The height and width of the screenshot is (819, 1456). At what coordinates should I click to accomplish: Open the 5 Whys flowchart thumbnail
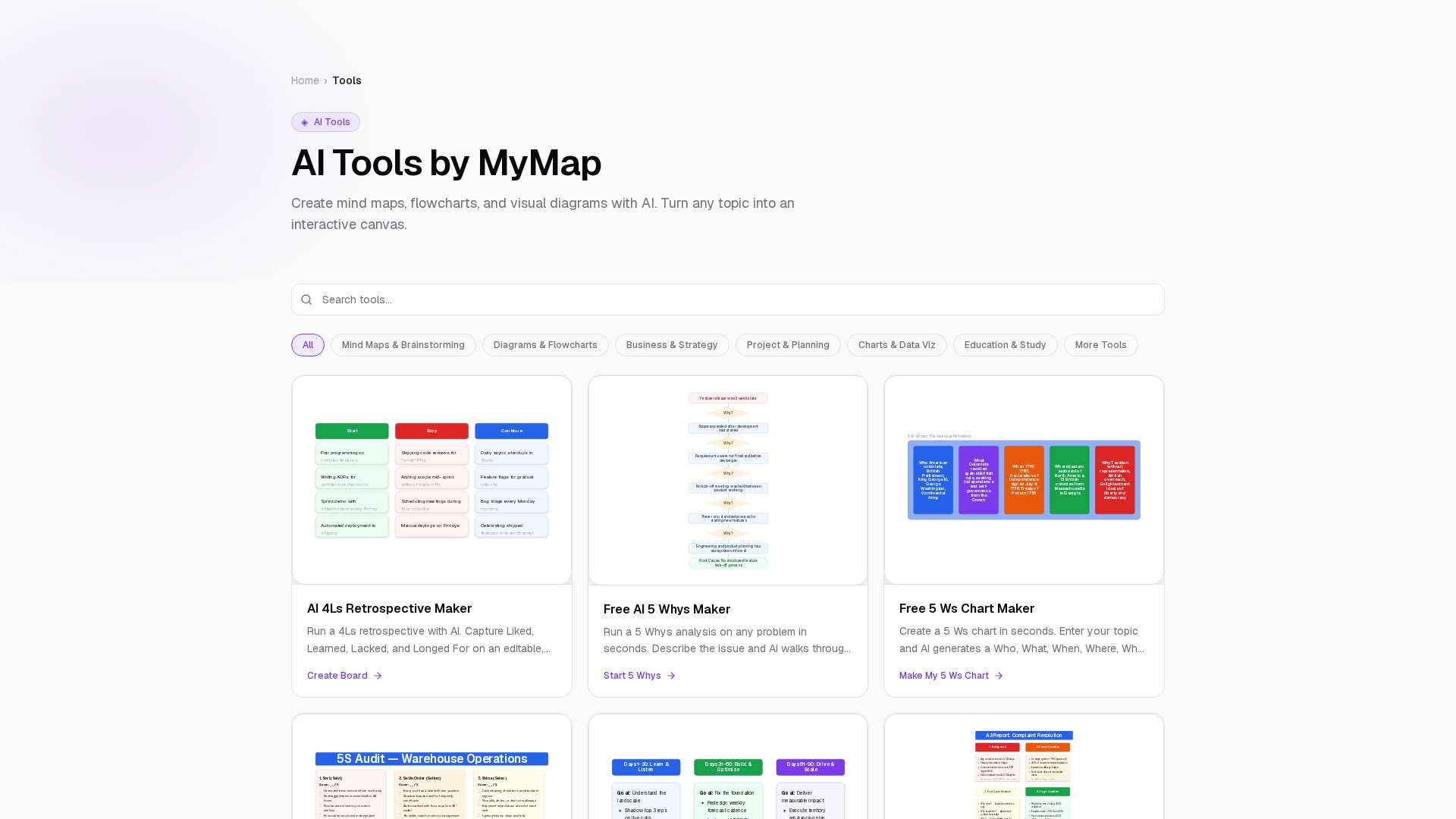[728, 481]
